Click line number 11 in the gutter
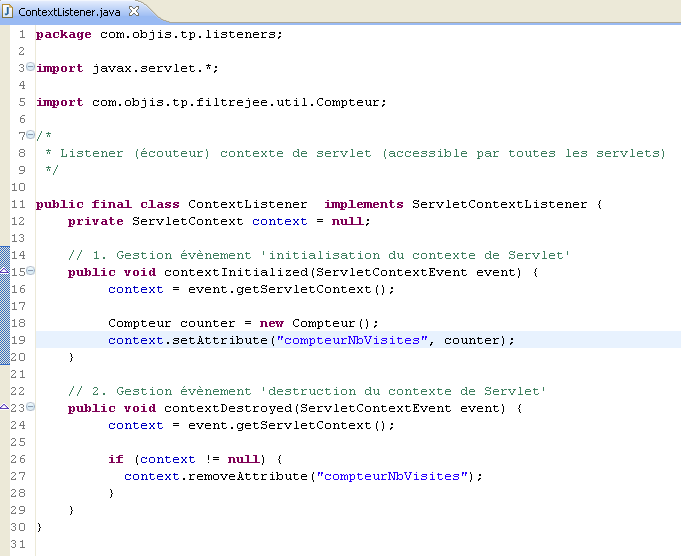Image resolution: width=681 pixels, height=556 pixels. 18,204
